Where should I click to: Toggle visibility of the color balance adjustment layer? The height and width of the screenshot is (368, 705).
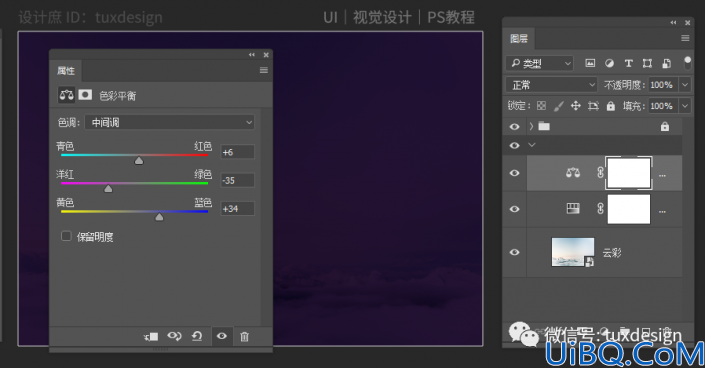[x=514, y=173]
